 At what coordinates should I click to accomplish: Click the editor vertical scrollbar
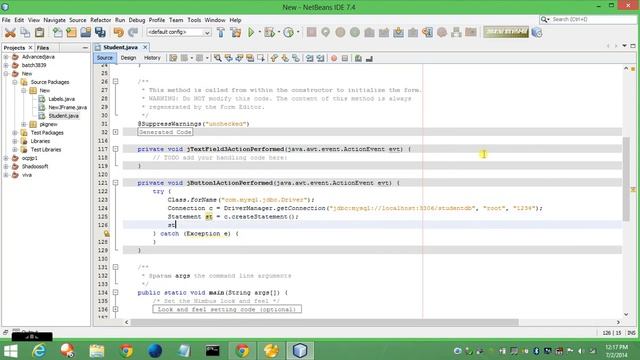coord(626,180)
